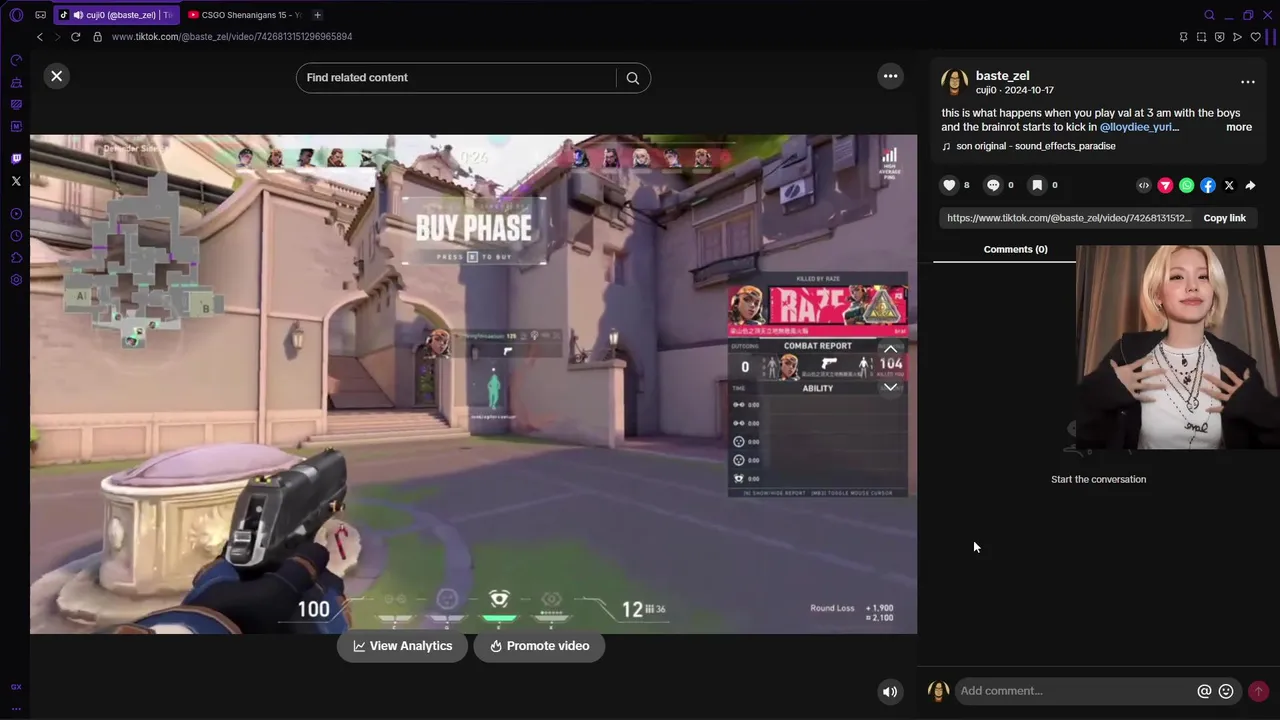Viewport: 1280px width, 720px height.
Task: Click the comment bubble icon
Action: pyautogui.click(x=993, y=185)
